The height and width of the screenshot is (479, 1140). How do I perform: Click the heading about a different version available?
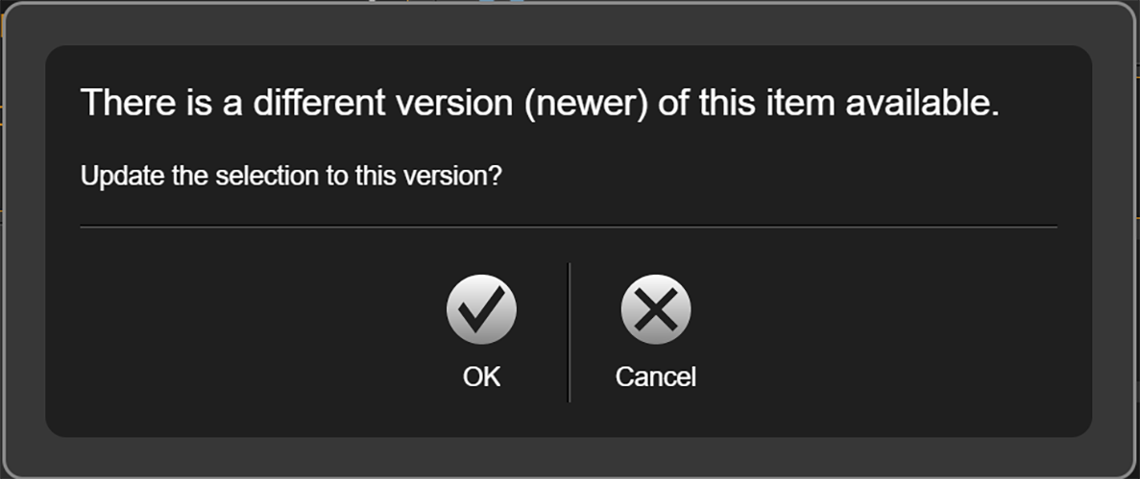[540, 103]
